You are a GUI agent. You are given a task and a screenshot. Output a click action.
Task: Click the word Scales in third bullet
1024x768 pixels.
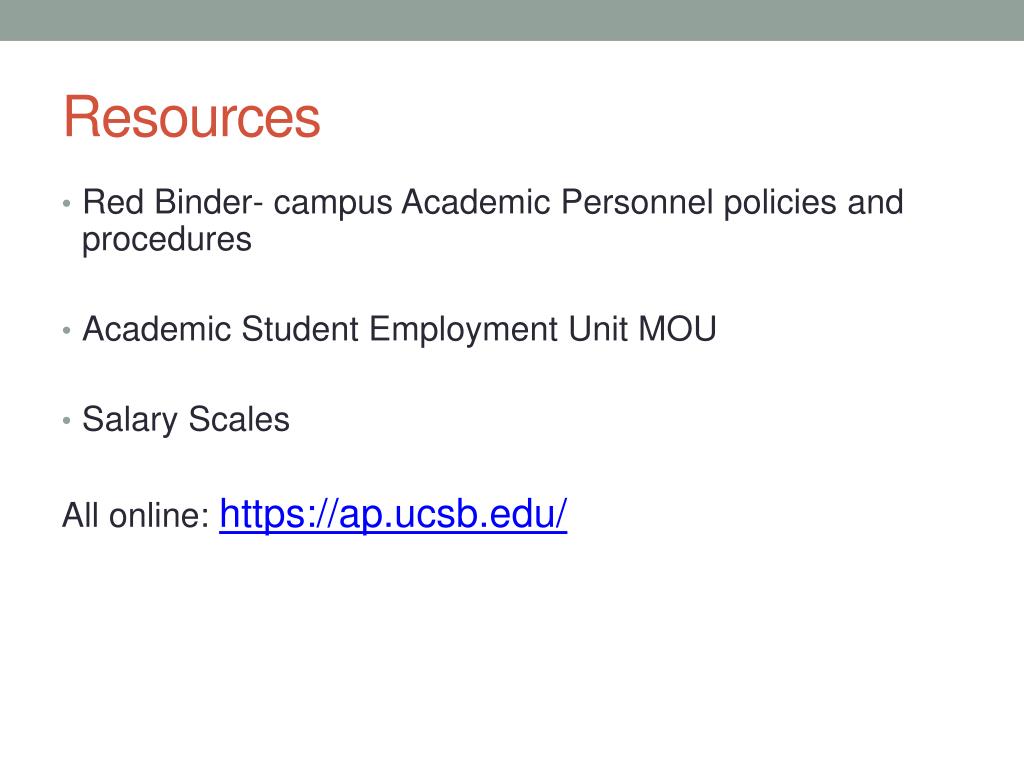coord(239,419)
